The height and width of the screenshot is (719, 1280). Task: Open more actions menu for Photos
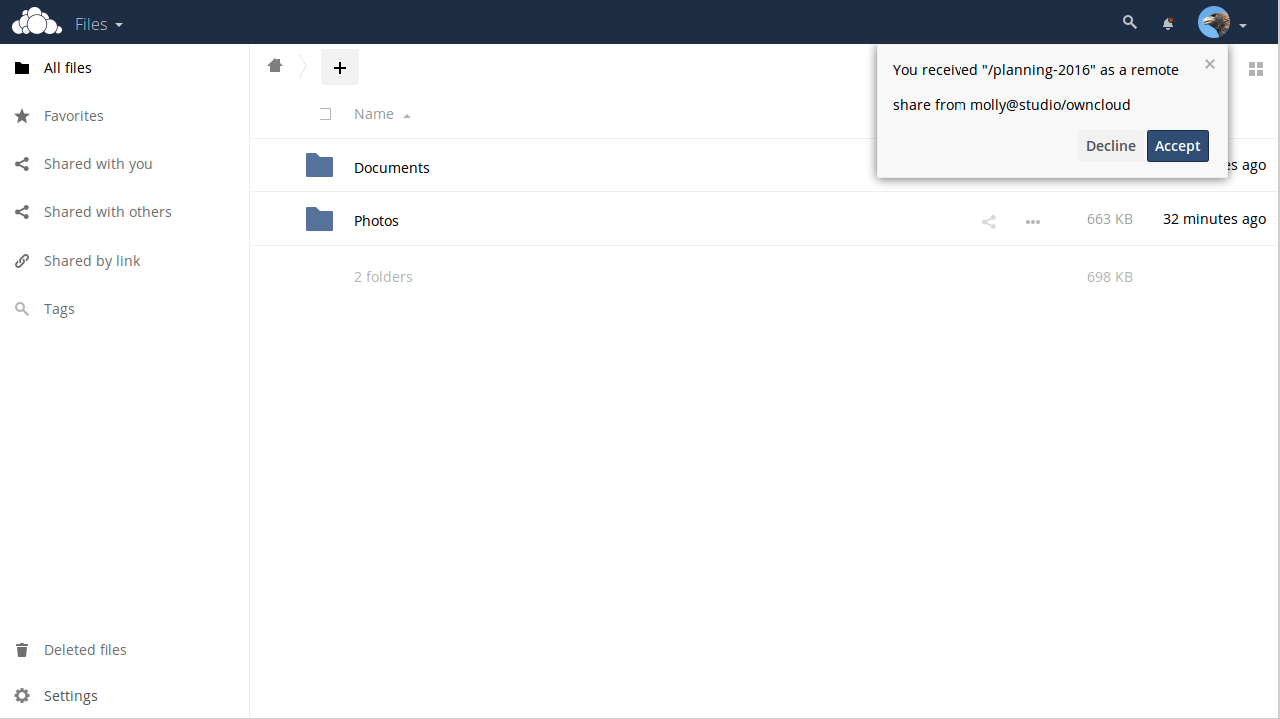click(1033, 221)
